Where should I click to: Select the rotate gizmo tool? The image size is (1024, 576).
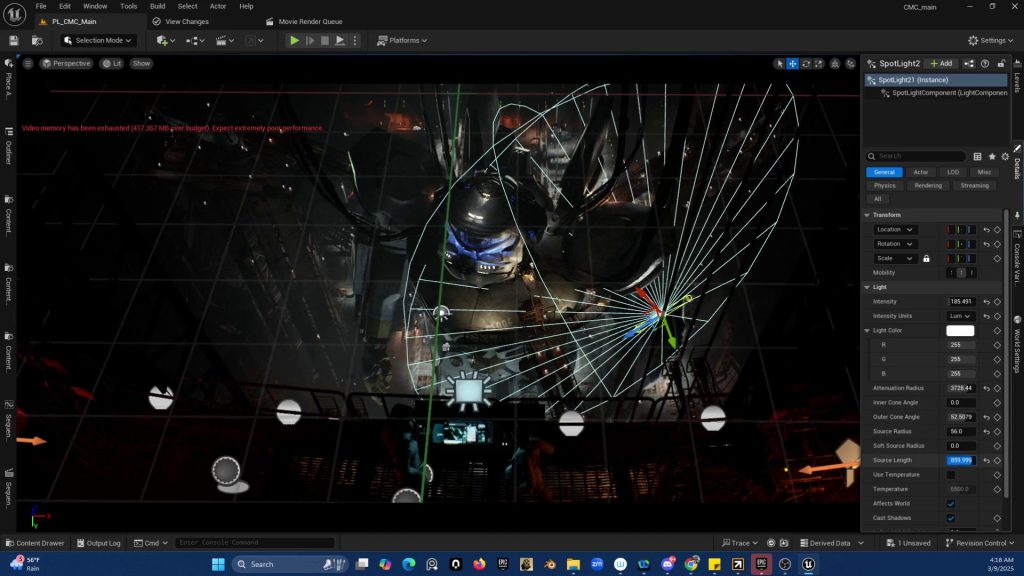click(x=806, y=63)
